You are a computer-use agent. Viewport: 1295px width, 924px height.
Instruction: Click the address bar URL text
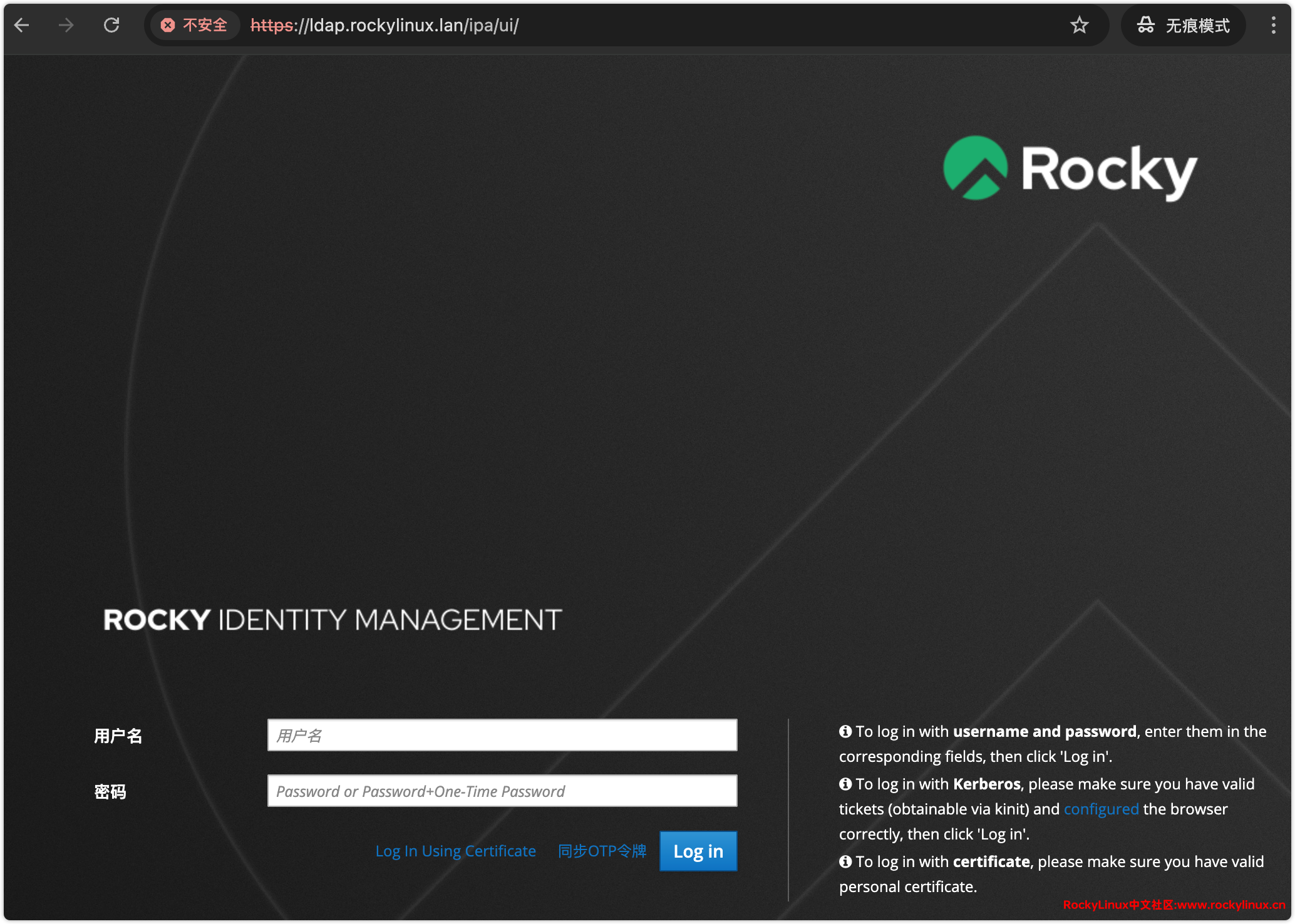[384, 26]
